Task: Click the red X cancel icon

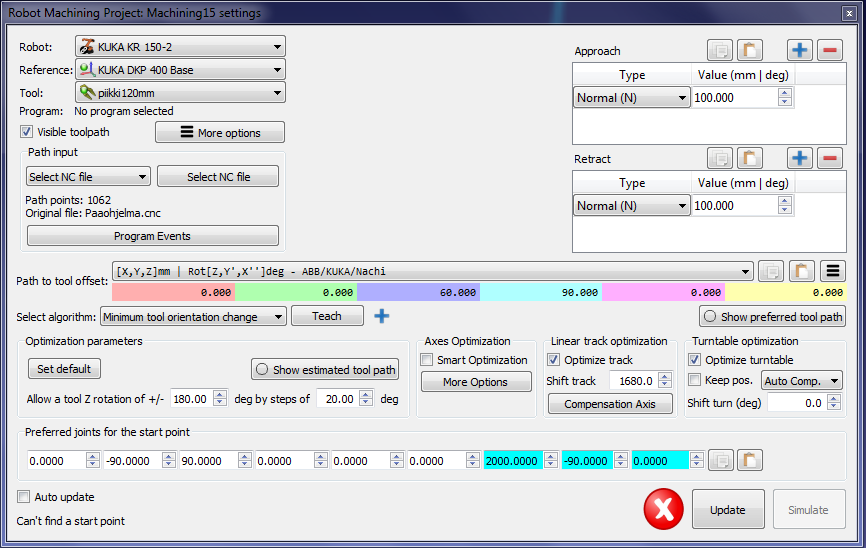Action: [x=663, y=509]
